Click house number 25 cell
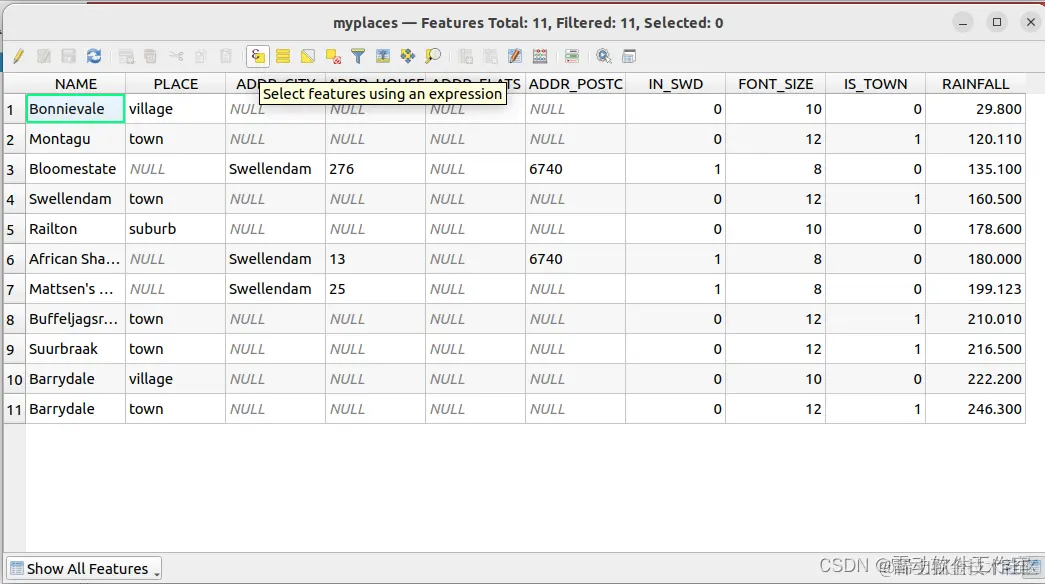 [375, 289]
